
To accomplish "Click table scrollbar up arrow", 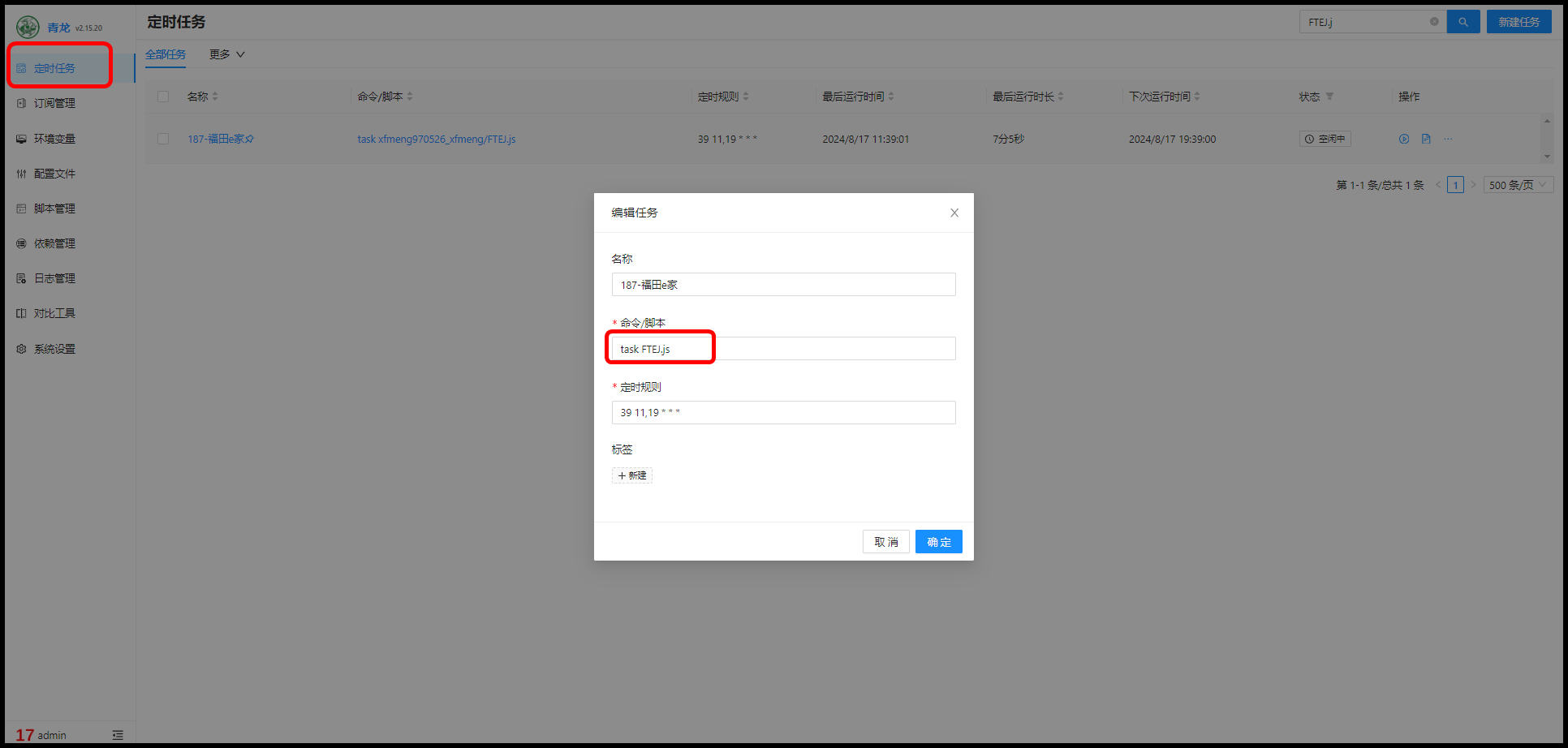I will (1547, 121).
